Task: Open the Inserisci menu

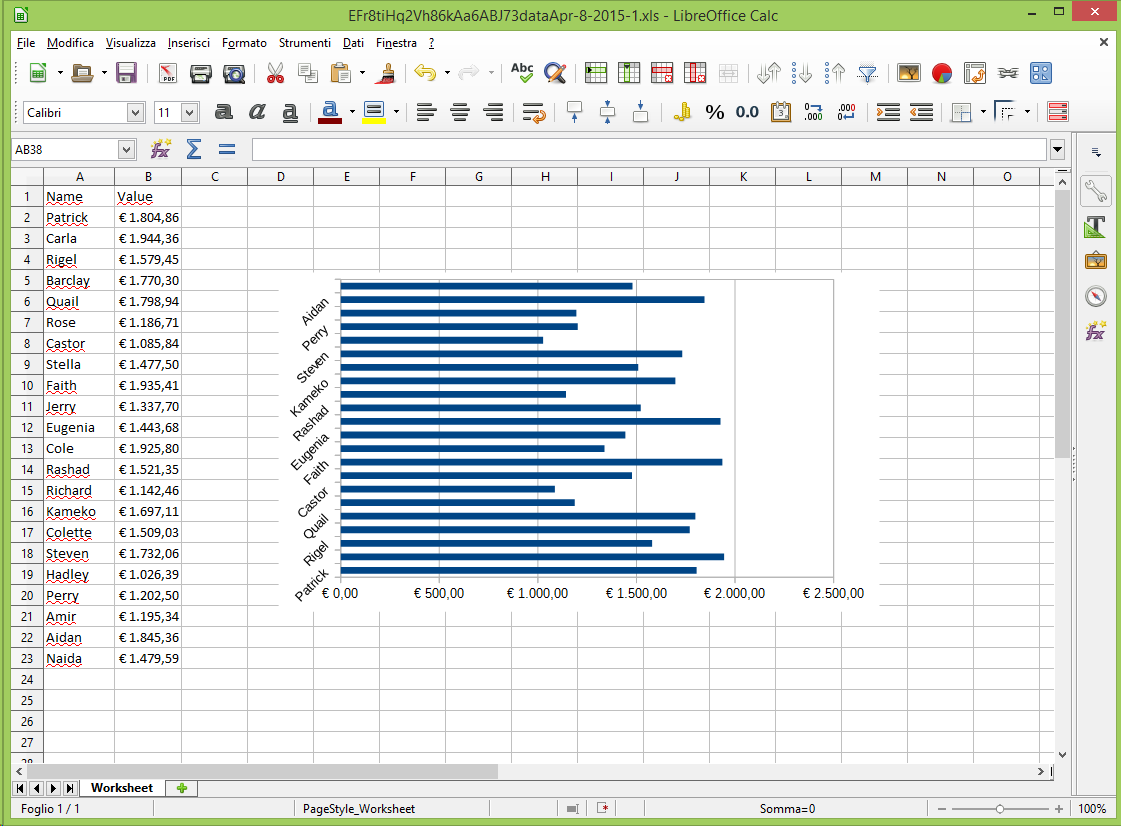Action: click(x=188, y=43)
